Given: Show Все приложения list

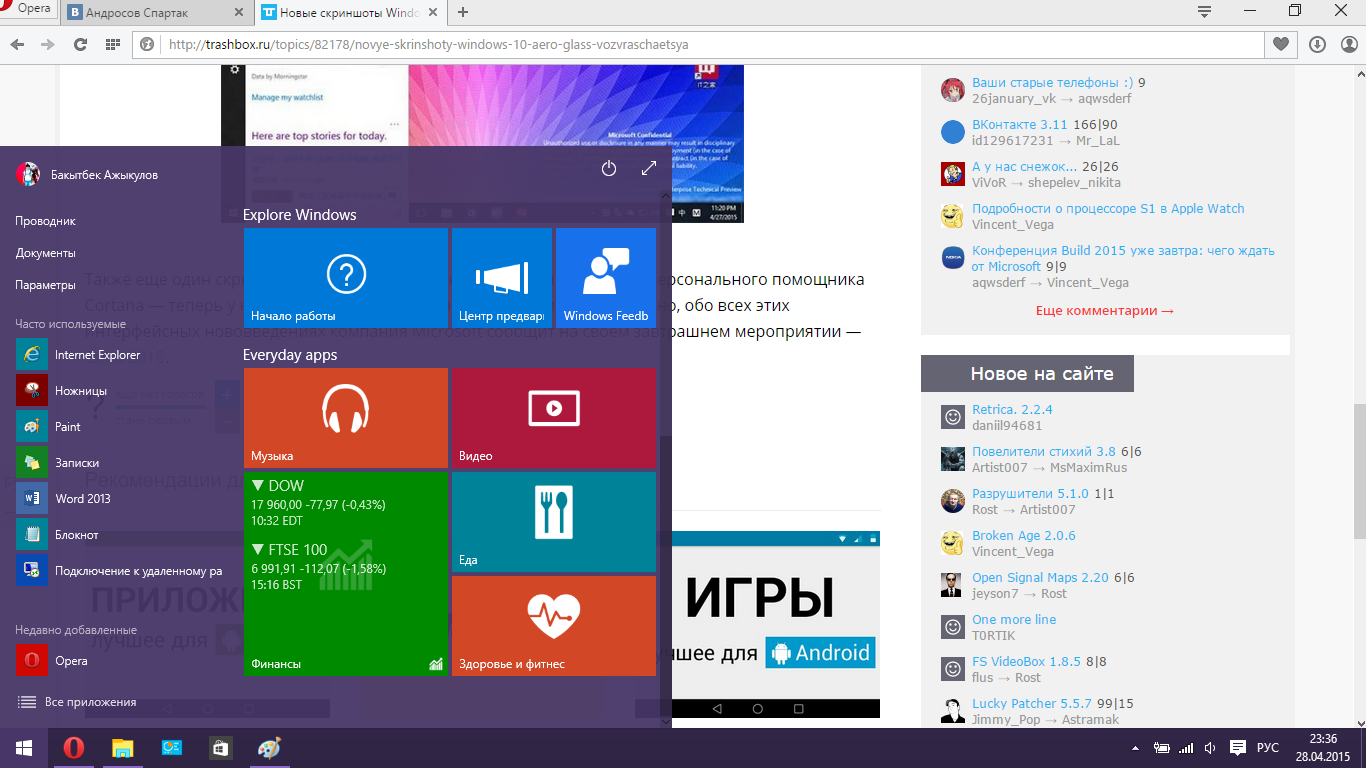Looking at the screenshot, I should (x=77, y=702).
